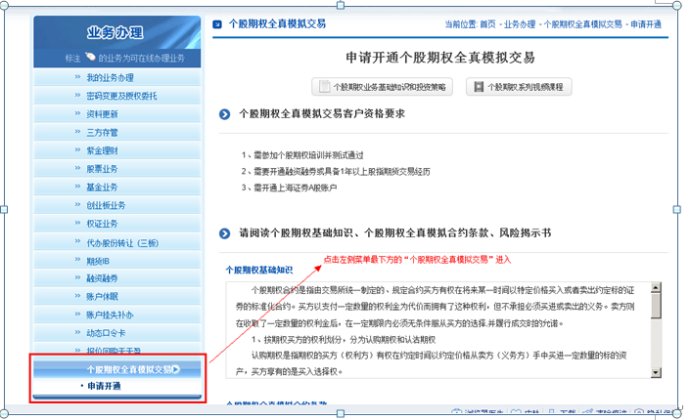Viewport: 690px width, 420px height.
Task: Open 个股期权业务基础知识和投资策略 document button
Action: click(382, 87)
